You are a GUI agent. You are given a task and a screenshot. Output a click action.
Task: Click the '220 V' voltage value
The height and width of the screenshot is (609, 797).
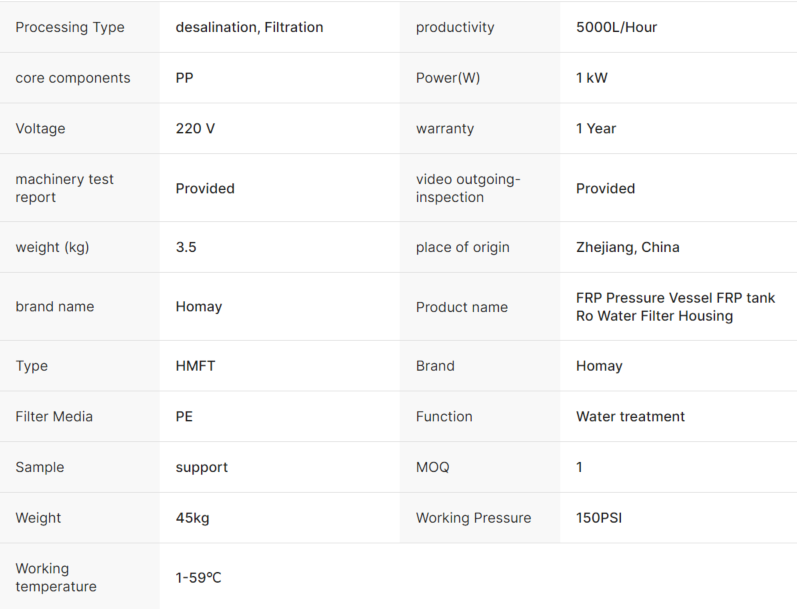195,128
